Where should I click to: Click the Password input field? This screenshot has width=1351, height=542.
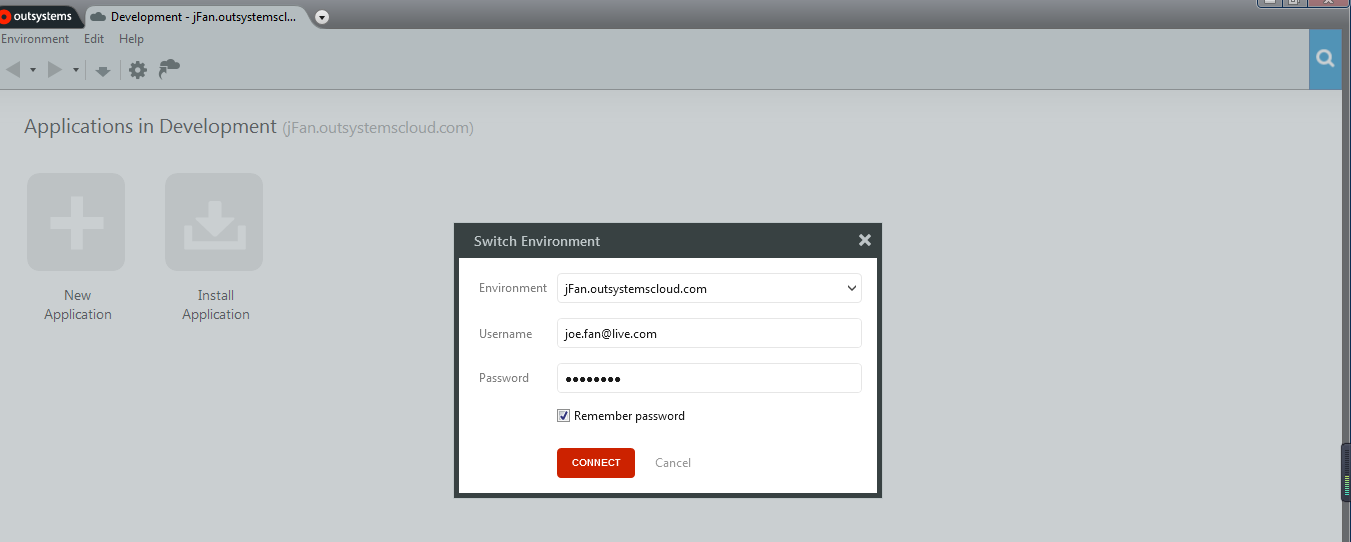pyautogui.click(x=709, y=378)
